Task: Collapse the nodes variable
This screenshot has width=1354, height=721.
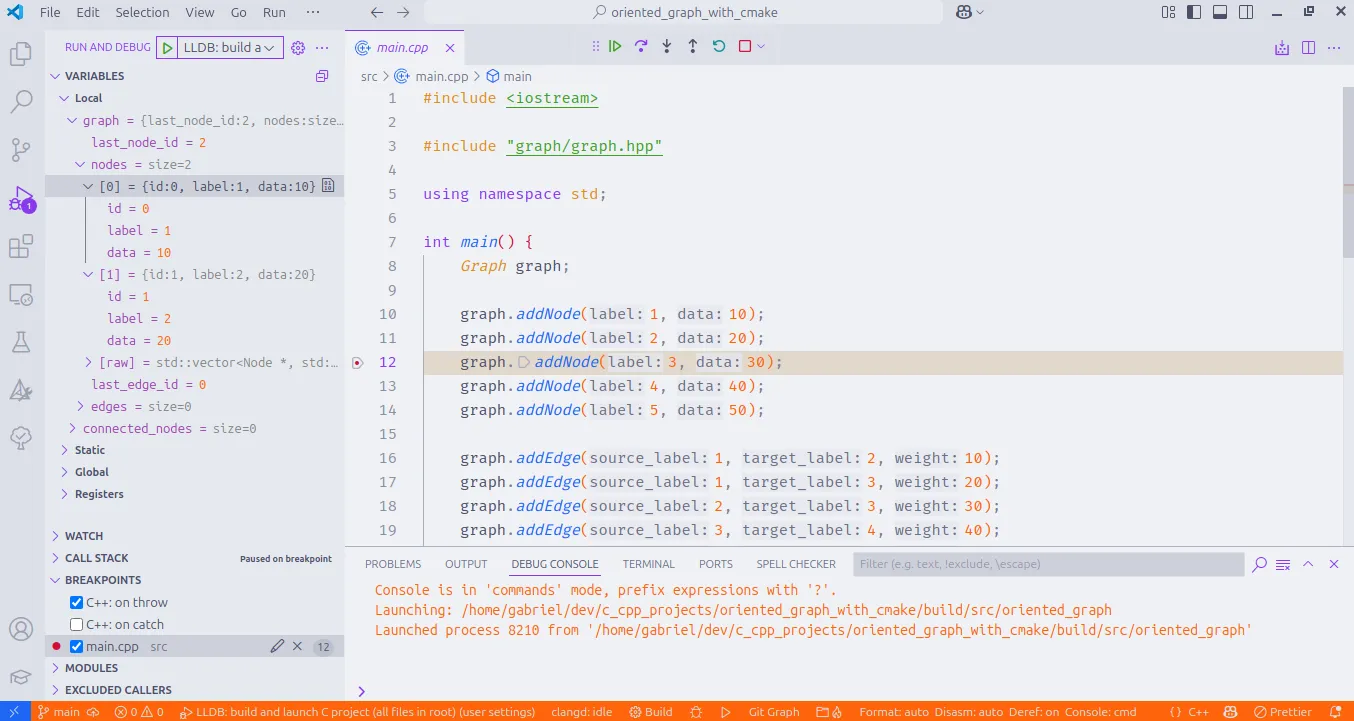Action: [x=80, y=164]
